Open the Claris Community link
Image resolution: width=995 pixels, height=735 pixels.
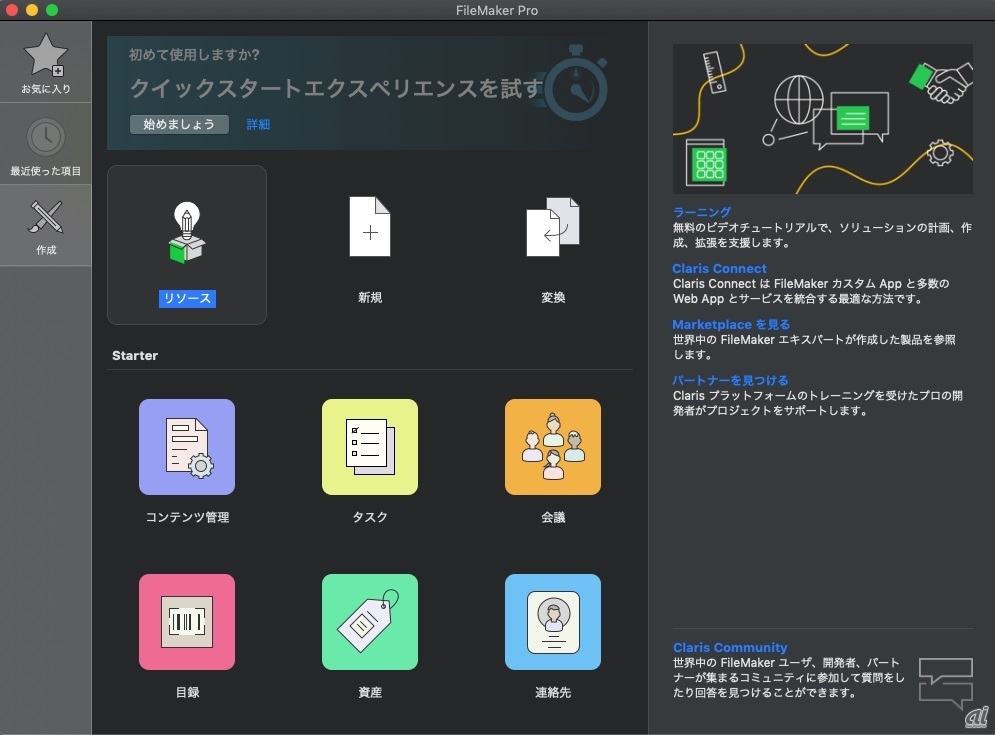730,647
